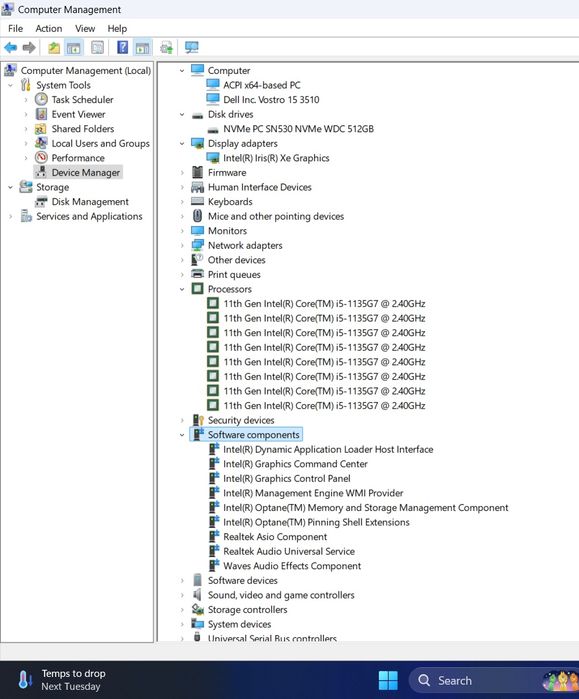The image size is (579, 699).
Task: Open the Action menu
Action: (49, 29)
